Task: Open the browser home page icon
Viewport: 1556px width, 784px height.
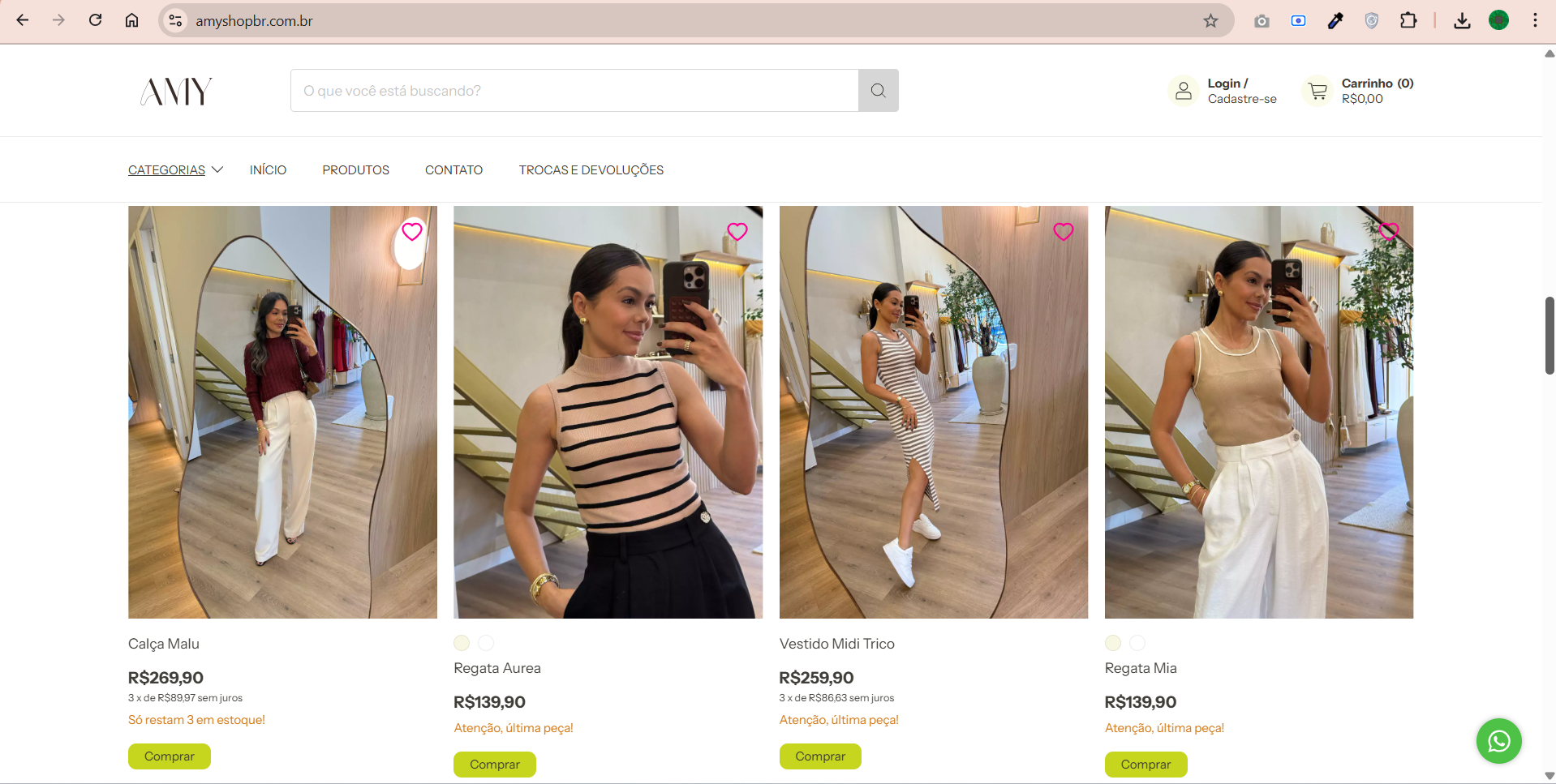Action: (131, 20)
